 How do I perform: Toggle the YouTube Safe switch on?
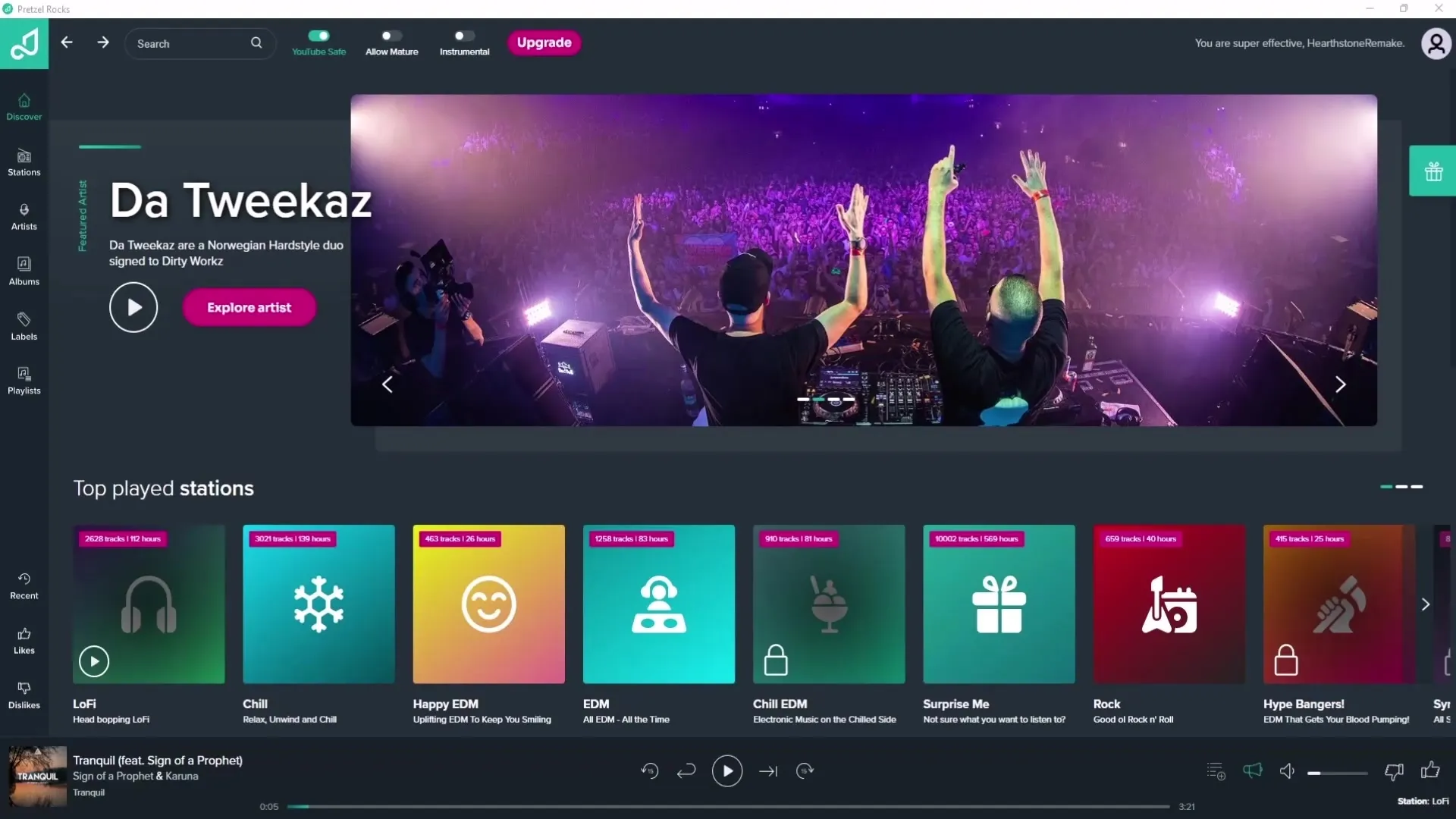[318, 36]
